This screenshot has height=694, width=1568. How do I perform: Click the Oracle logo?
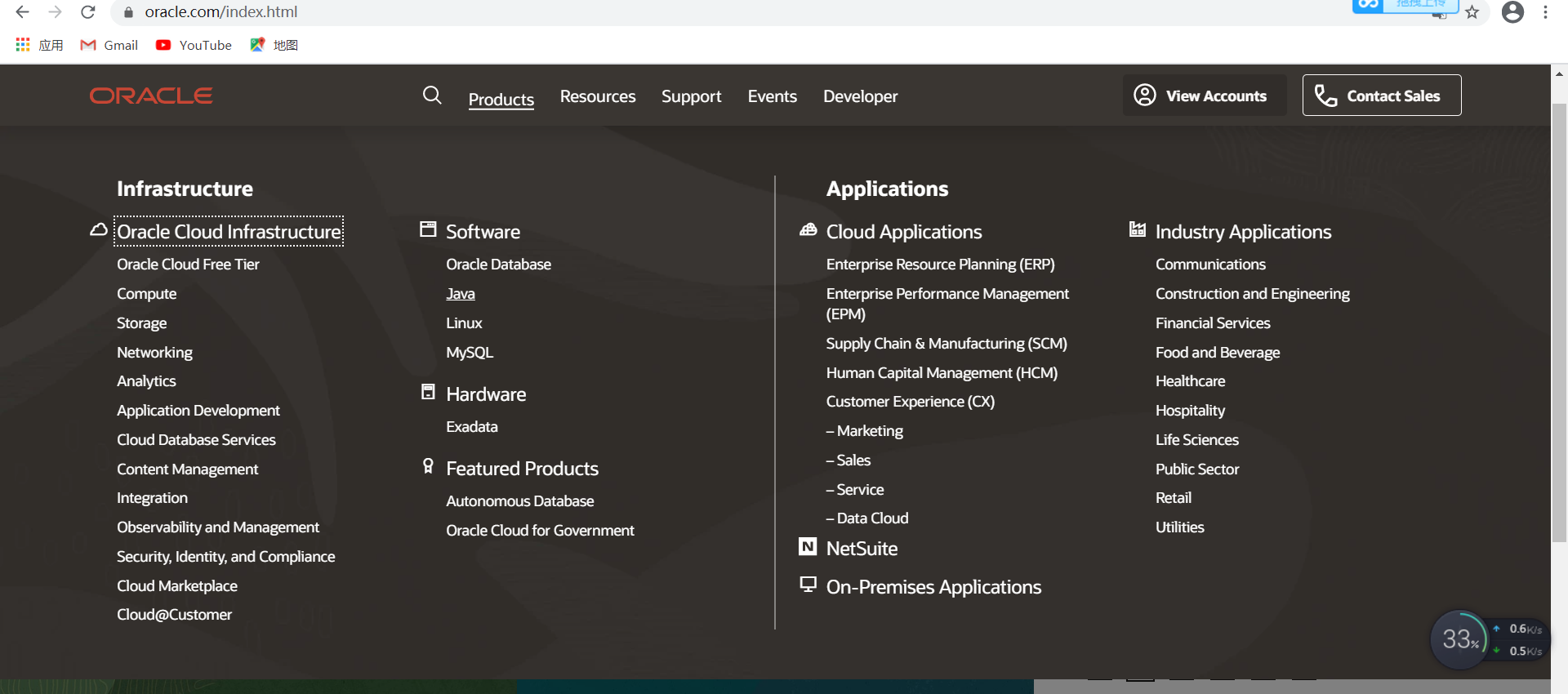[151, 96]
